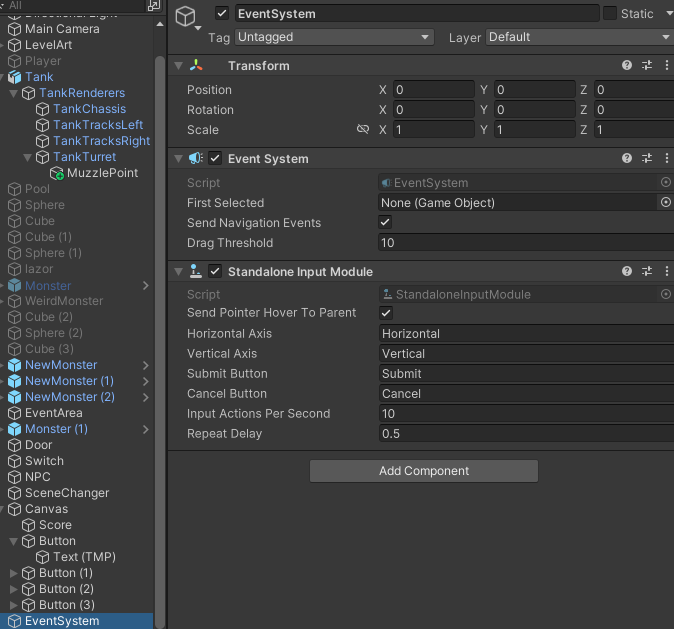Viewport: 674px width, 629px height.
Task: Open Standalone Input Module three-dot menu
Action: [x=667, y=271]
